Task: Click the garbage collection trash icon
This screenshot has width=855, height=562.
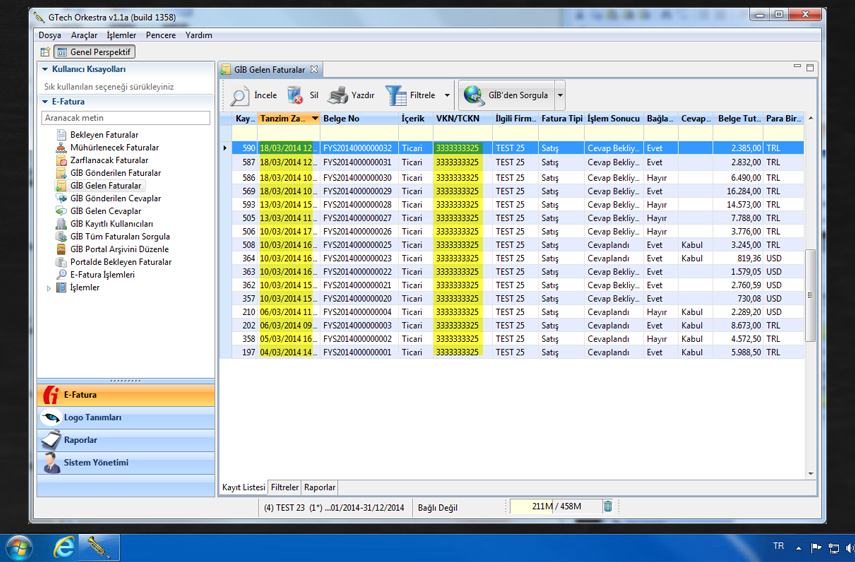Action: pos(607,506)
